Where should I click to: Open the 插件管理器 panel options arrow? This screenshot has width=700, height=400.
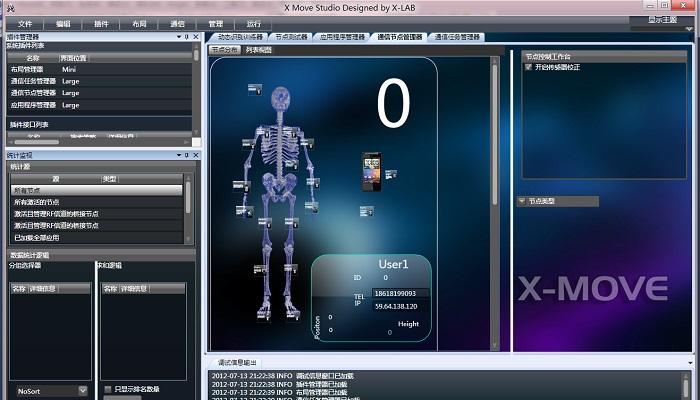click(179, 37)
